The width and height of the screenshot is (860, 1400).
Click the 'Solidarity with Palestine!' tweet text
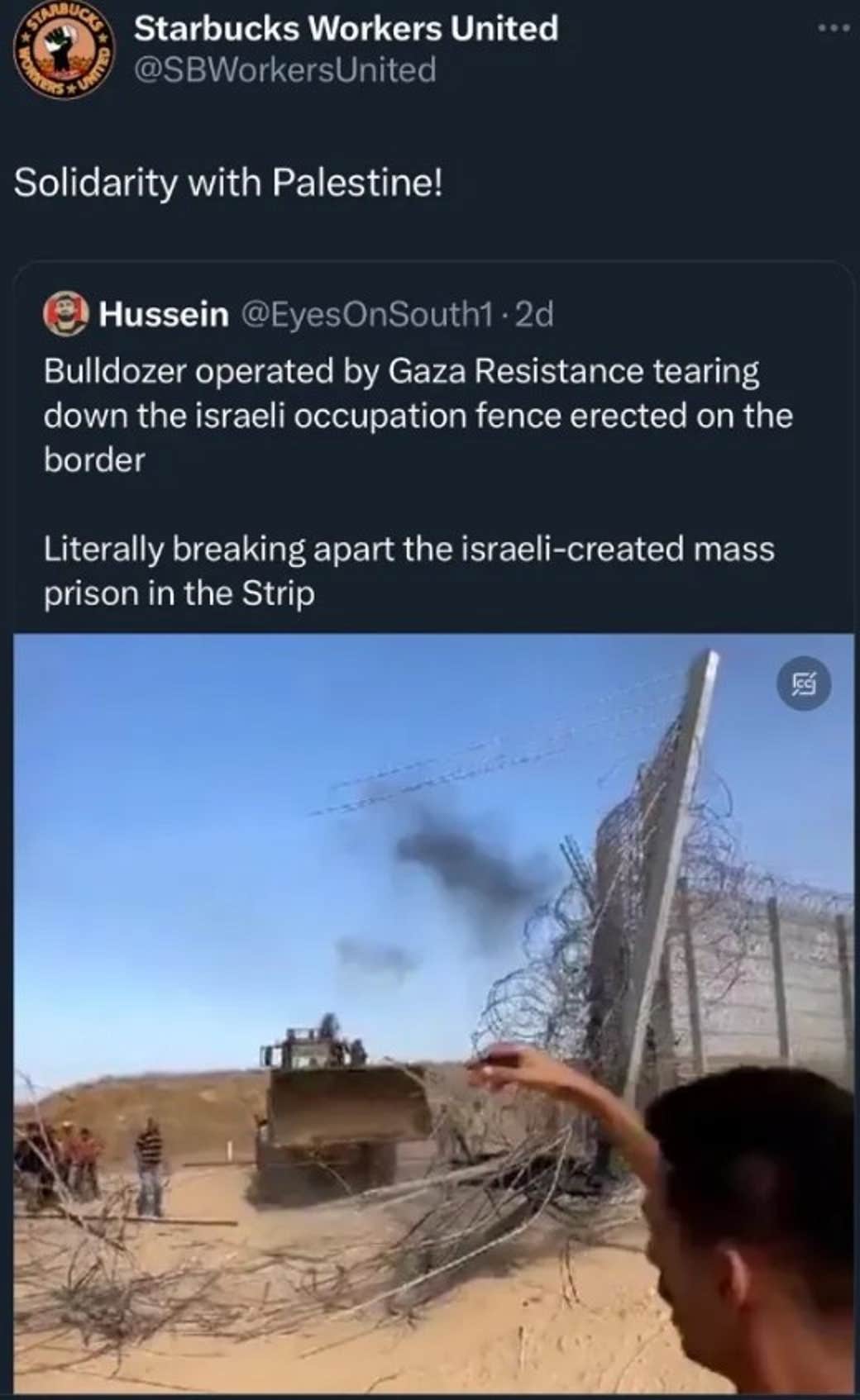click(x=228, y=183)
